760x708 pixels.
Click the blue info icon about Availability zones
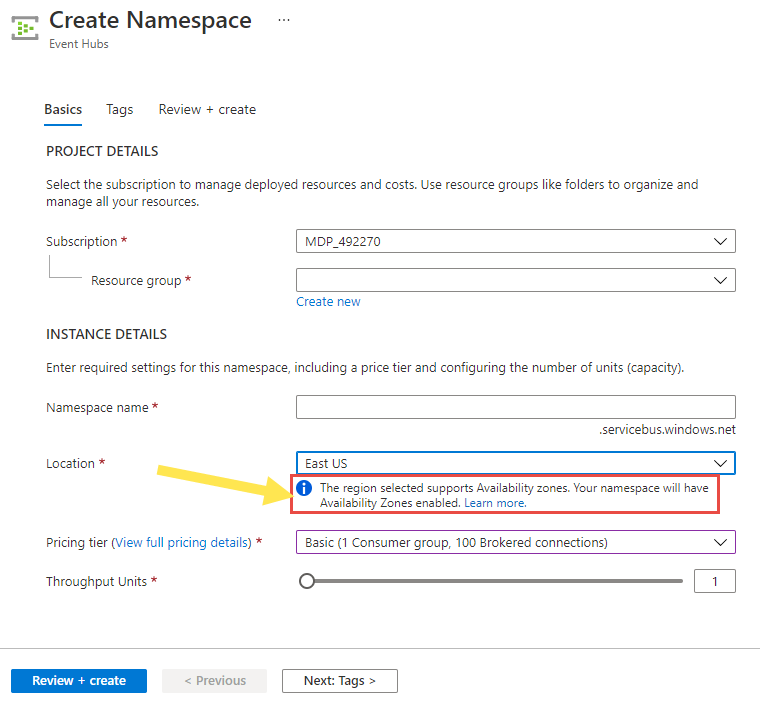[304, 488]
